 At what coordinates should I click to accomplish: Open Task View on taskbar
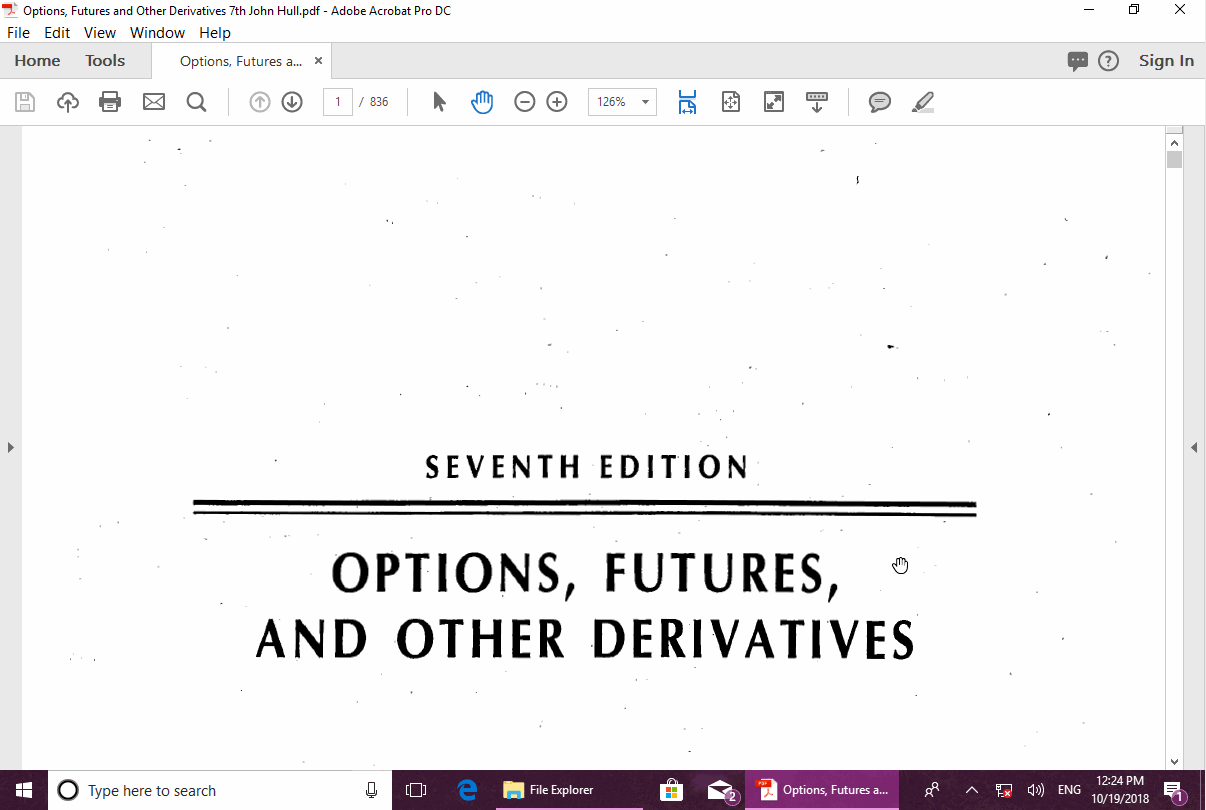pos(416,790)
